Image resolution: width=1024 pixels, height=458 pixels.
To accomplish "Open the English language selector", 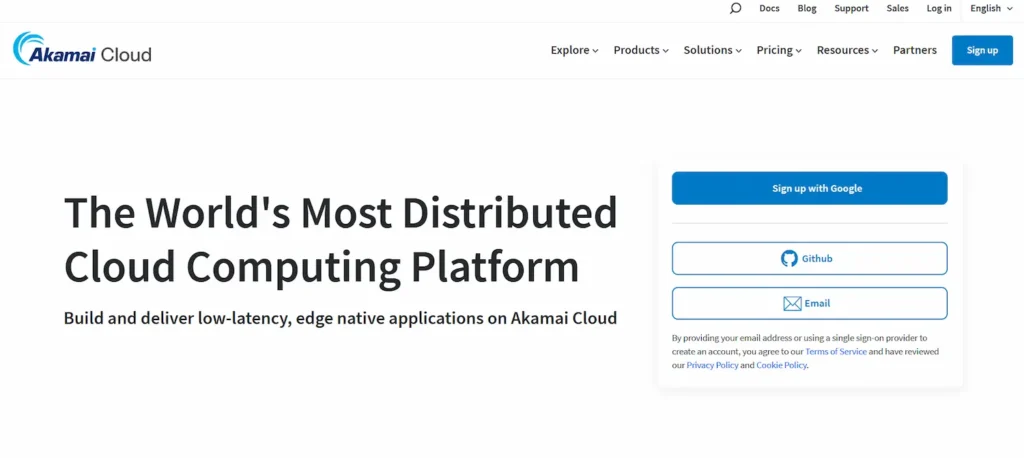I will point(991,8).
